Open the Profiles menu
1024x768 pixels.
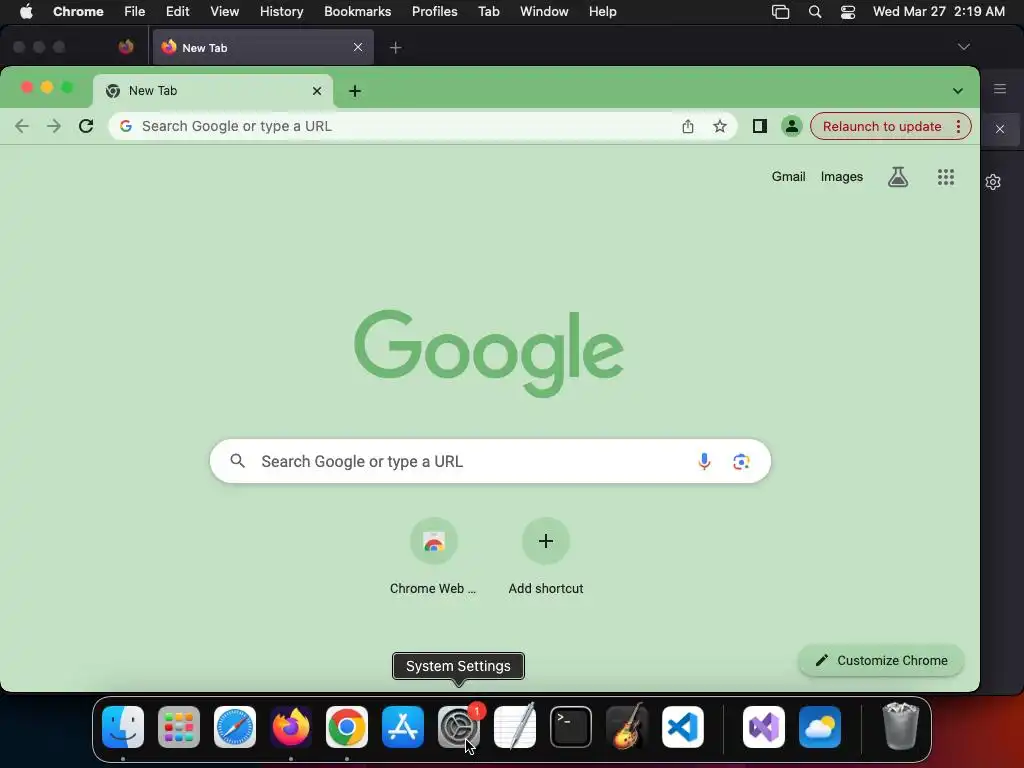click(434, 11)
